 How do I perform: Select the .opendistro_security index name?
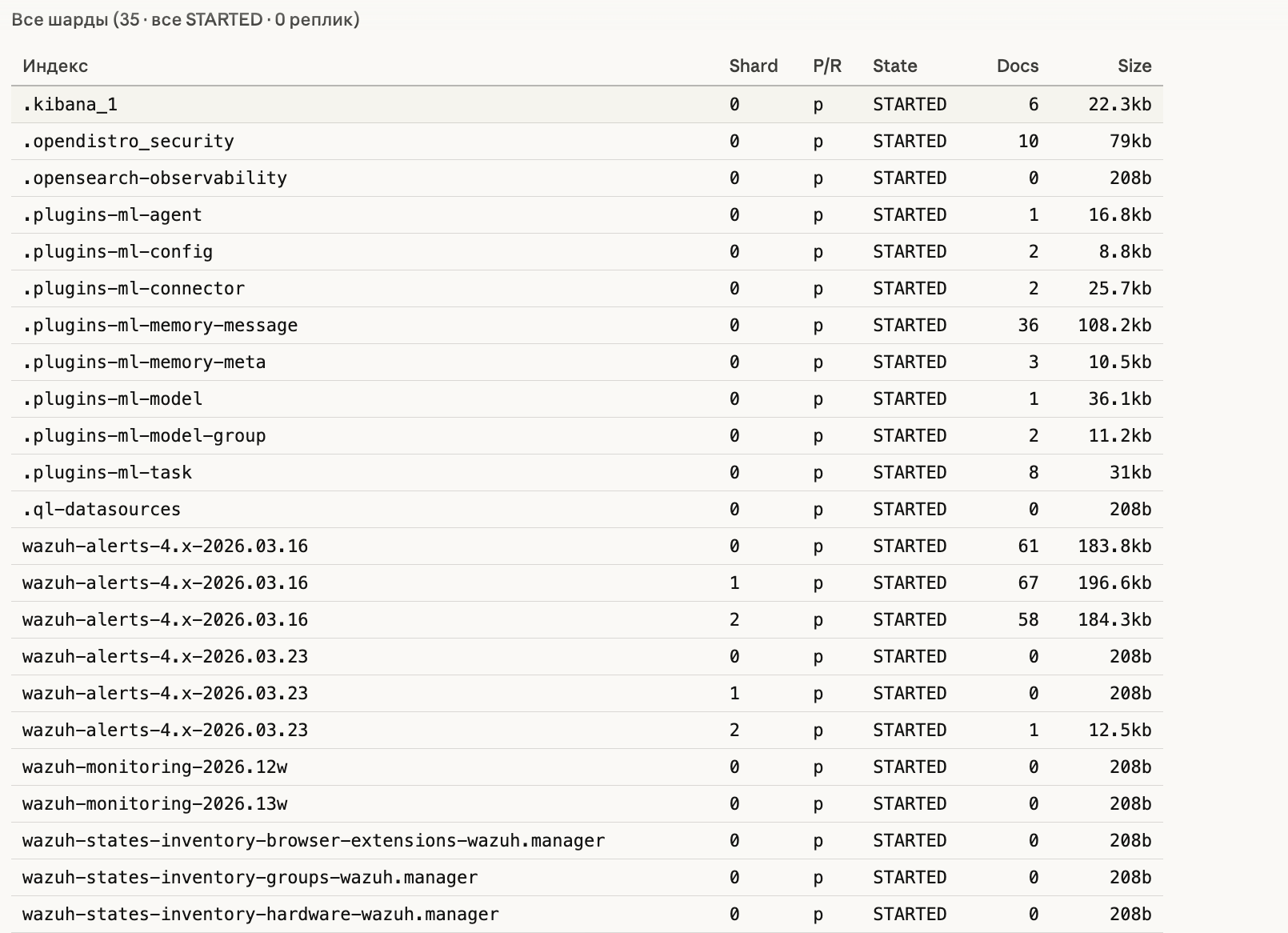[128, 142]
